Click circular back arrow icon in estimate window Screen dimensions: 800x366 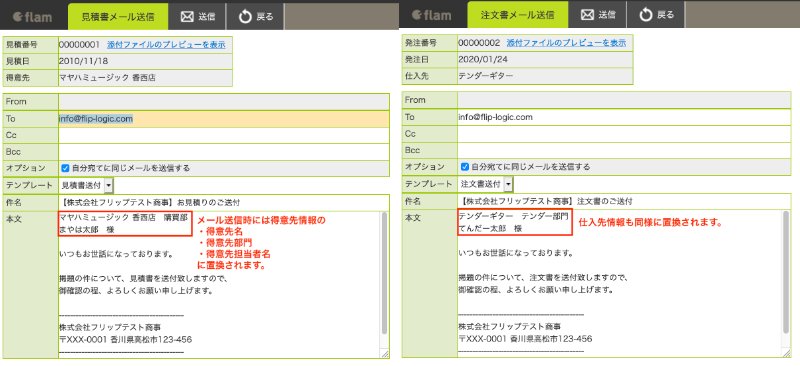[245, 17]
